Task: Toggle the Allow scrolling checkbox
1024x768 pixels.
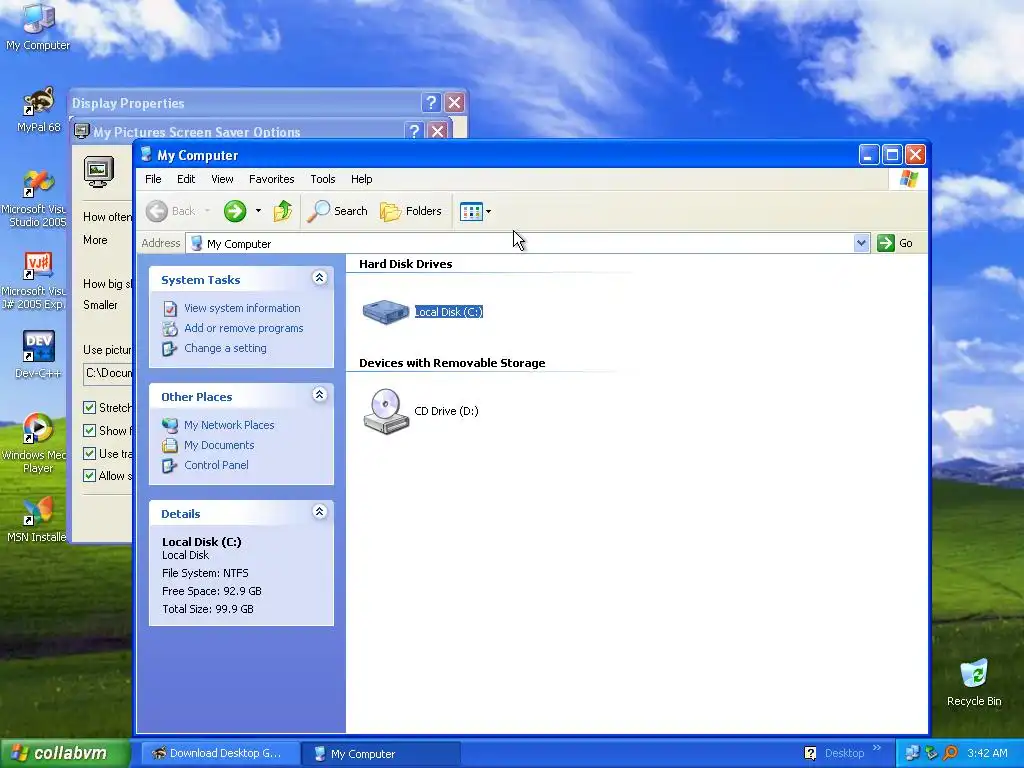Action: (89, 475)
